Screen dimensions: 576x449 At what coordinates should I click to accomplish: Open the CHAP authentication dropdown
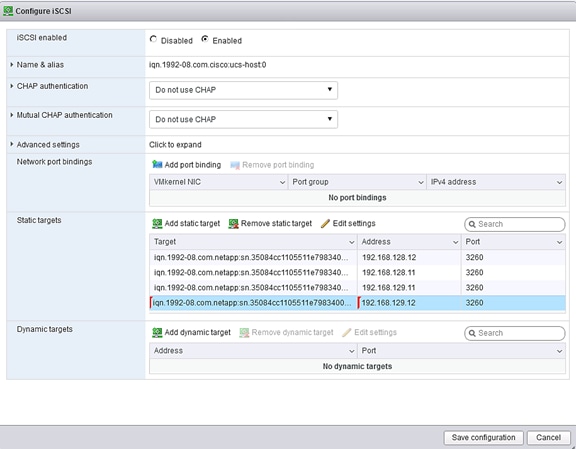[243, 90]
